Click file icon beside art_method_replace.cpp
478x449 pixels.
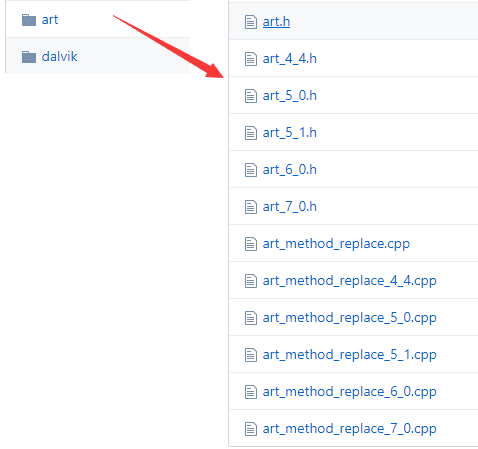(251, 244)
